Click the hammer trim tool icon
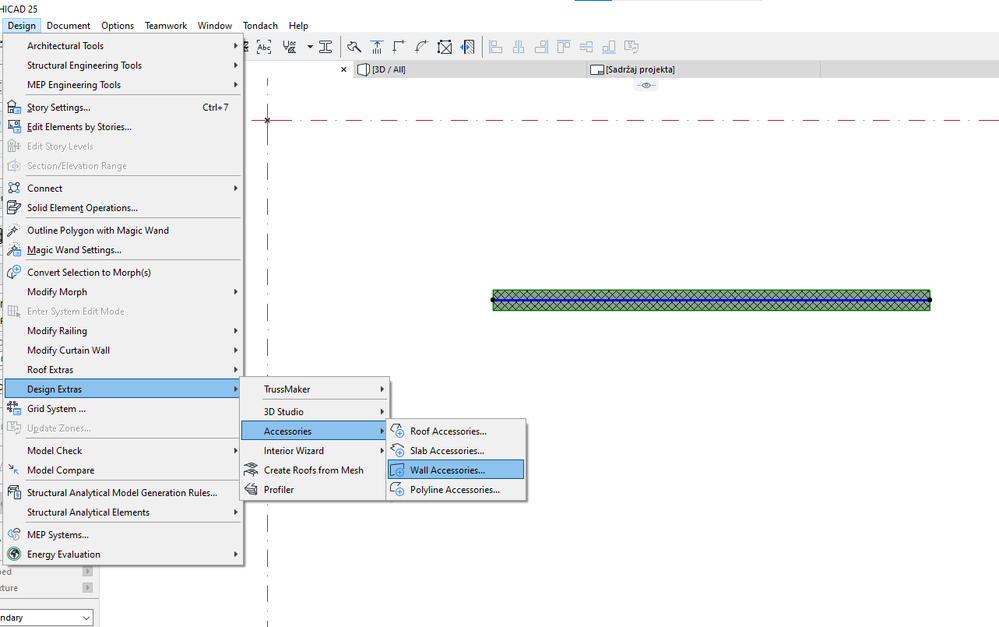Viewport: 999px width, 627px height. [354, 47]
